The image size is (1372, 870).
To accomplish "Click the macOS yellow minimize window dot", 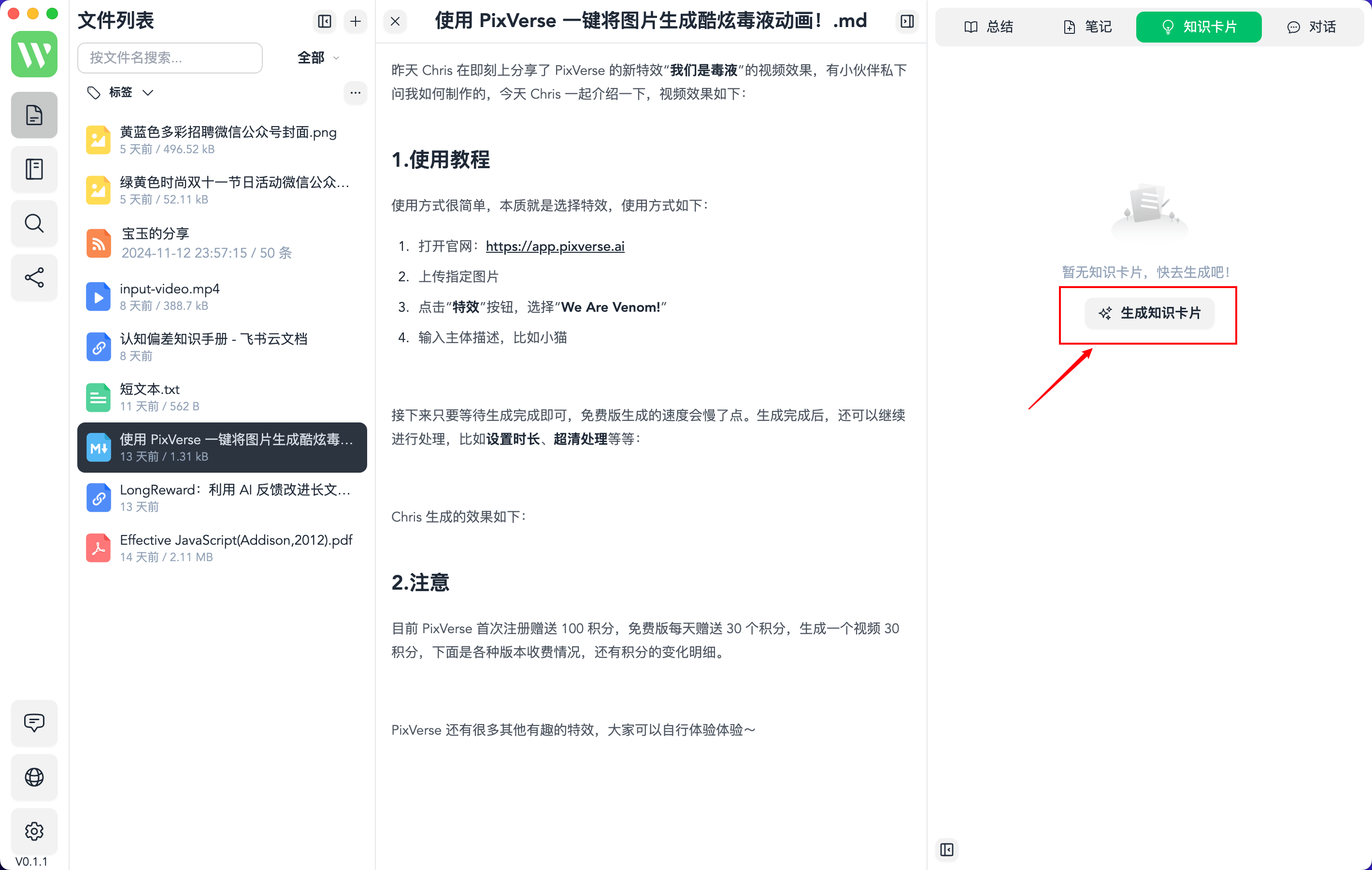I will point(32,13).
